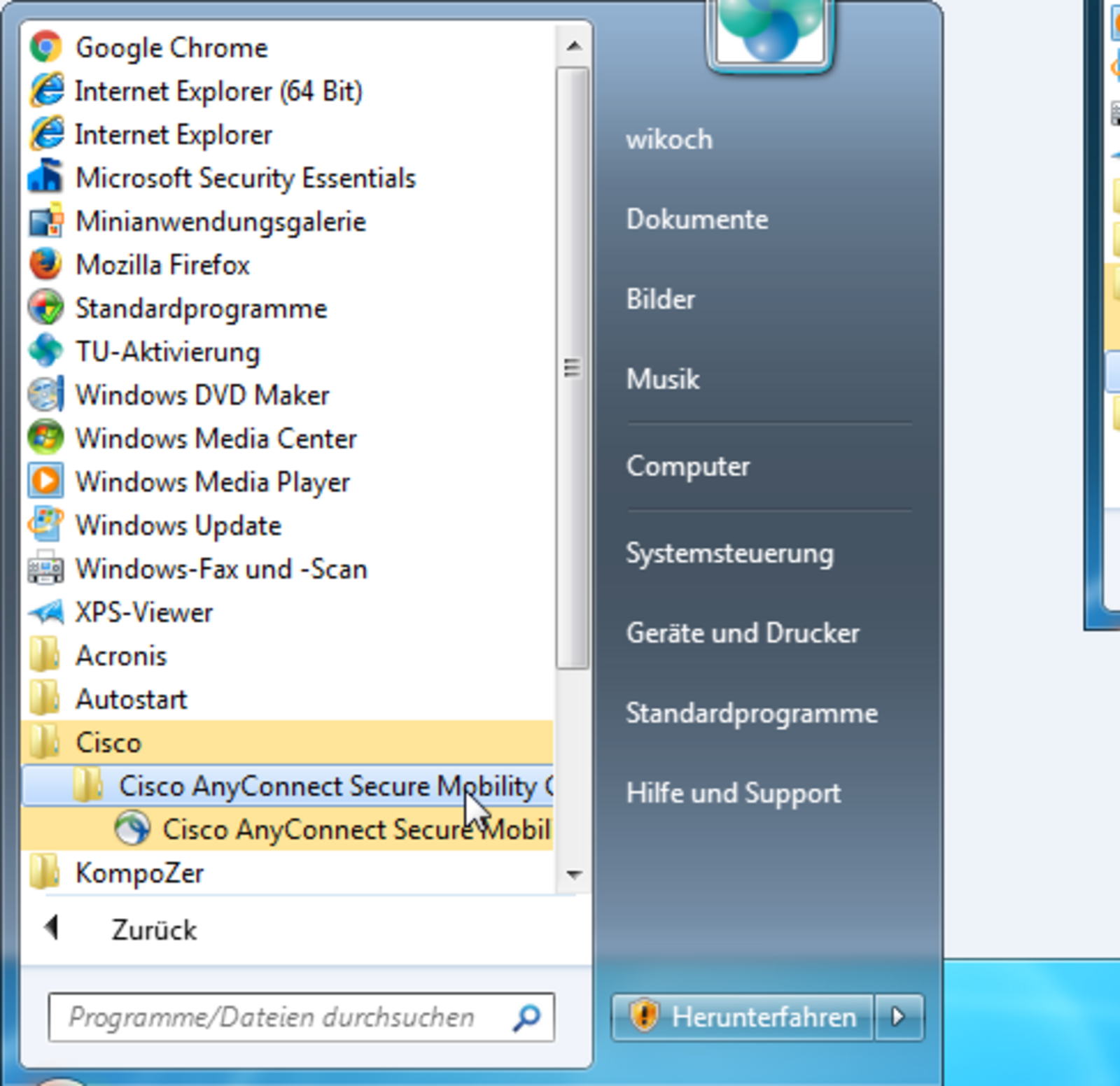Click the shield icon on Herunterfahren

tap(643, 1016)
